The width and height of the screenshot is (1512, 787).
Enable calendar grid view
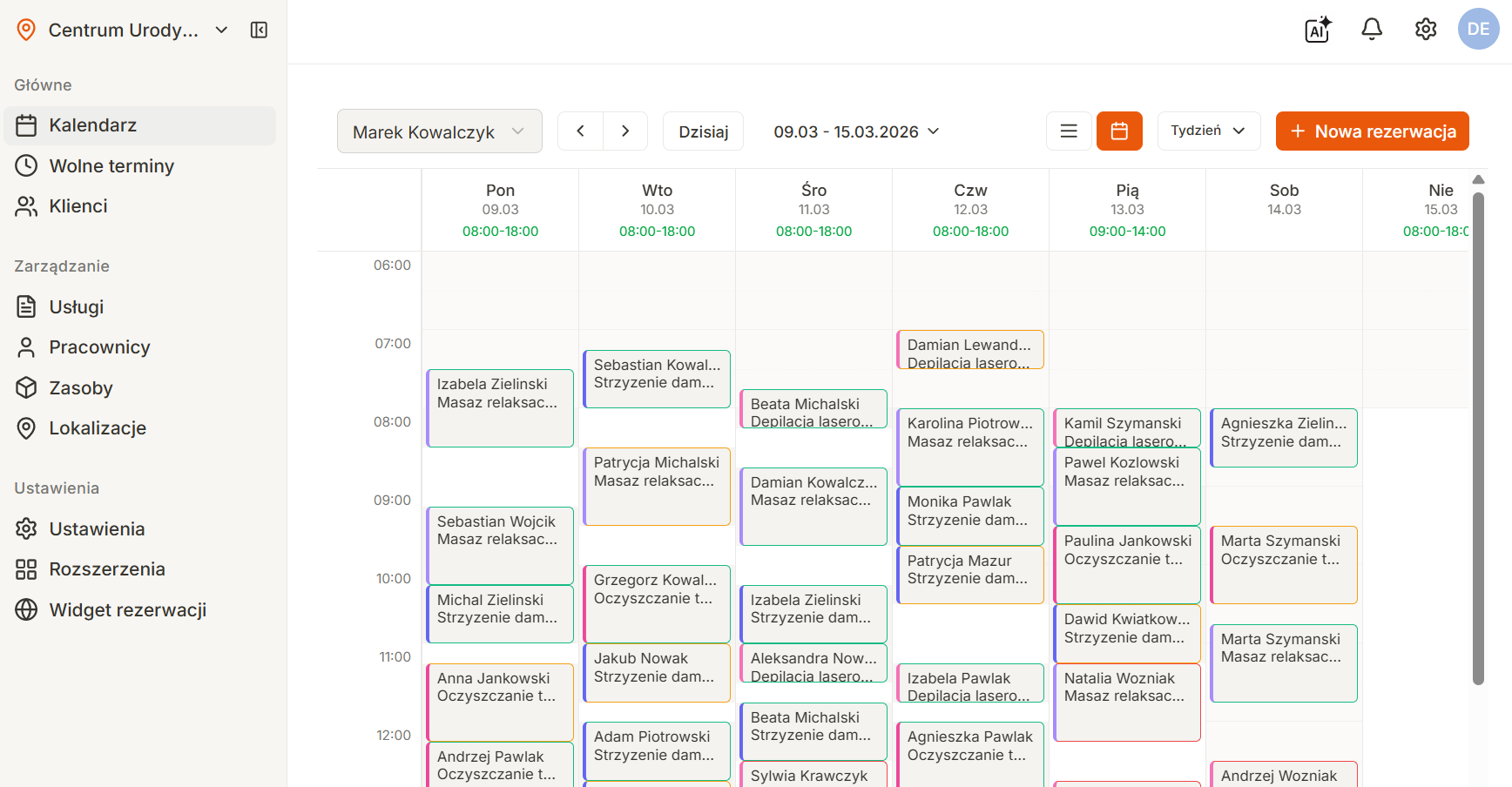click(x=1119, y=131)
